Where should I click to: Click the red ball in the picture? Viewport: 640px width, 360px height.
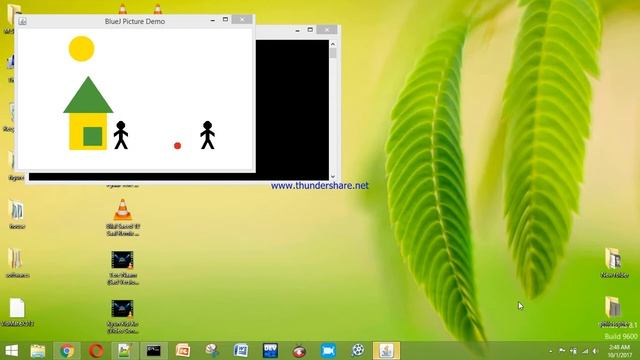click(x=177, y=146)
